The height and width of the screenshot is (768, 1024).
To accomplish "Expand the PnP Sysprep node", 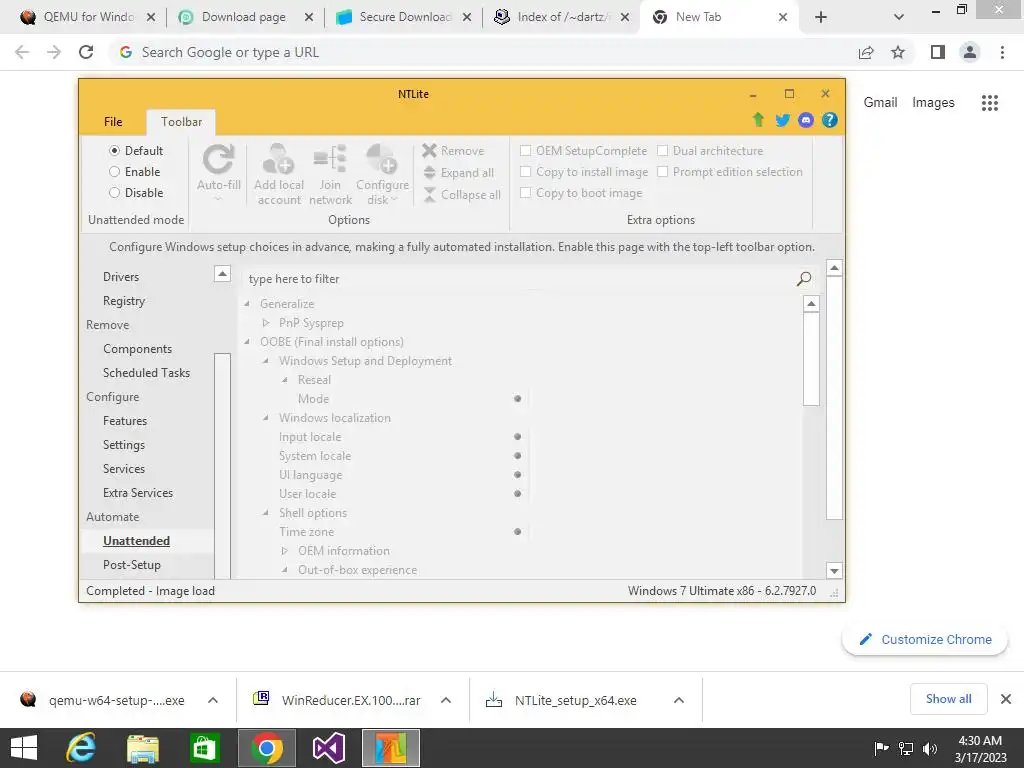I will [x=266, y=323].
